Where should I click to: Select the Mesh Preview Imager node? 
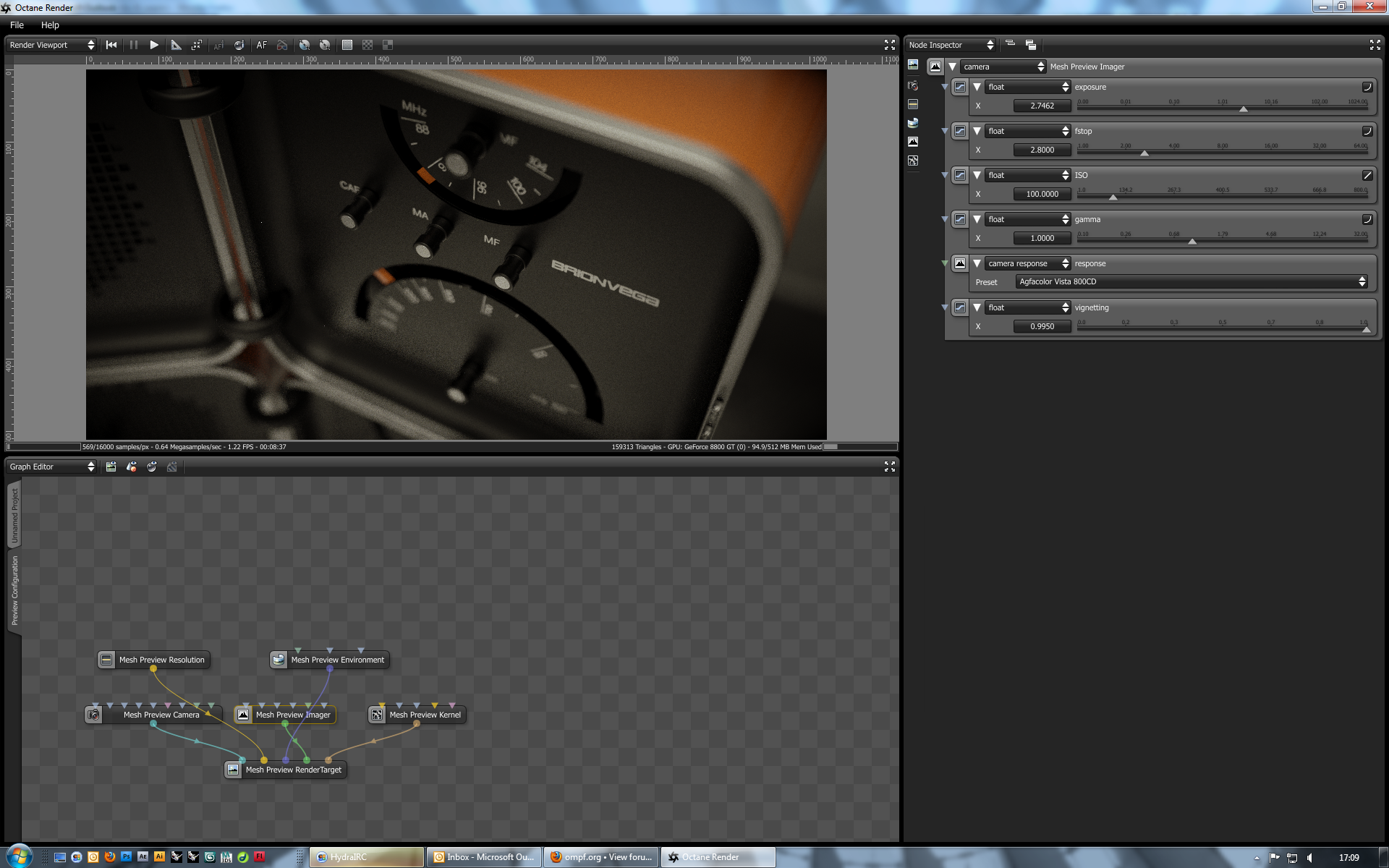point(285,715)
